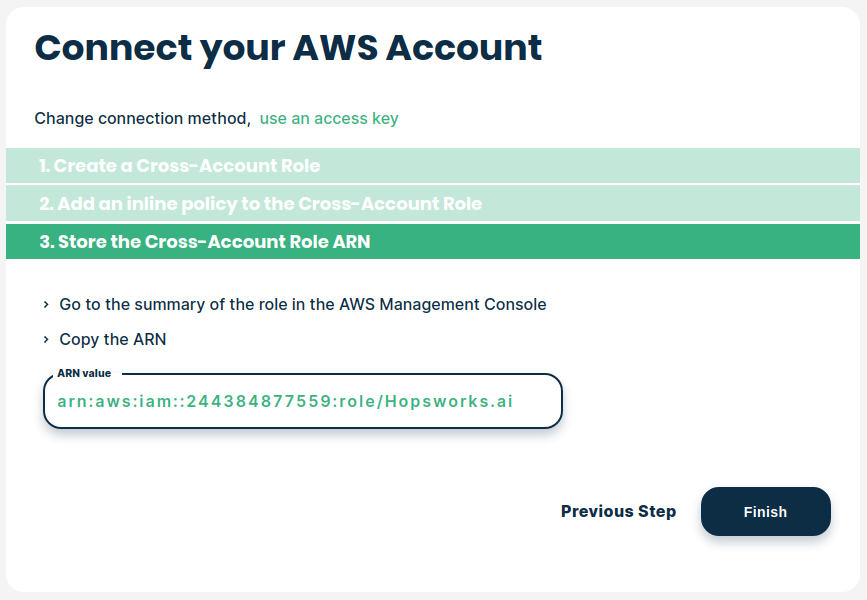Expand step 1 Create a Cross-Account Role
The width and height of the screenshot is (867, 600).
pos(180,166)
